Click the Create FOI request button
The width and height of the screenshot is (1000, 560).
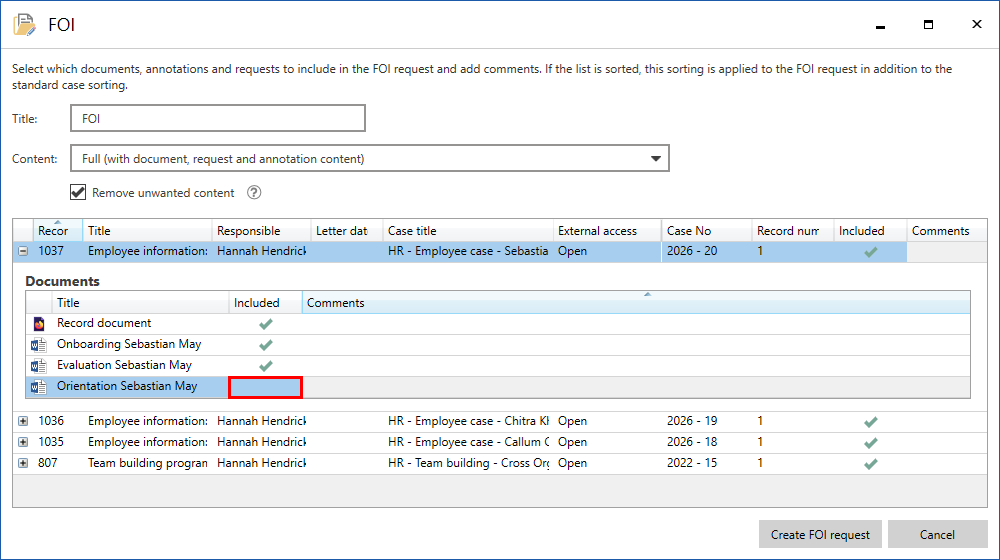pos(820,535)
